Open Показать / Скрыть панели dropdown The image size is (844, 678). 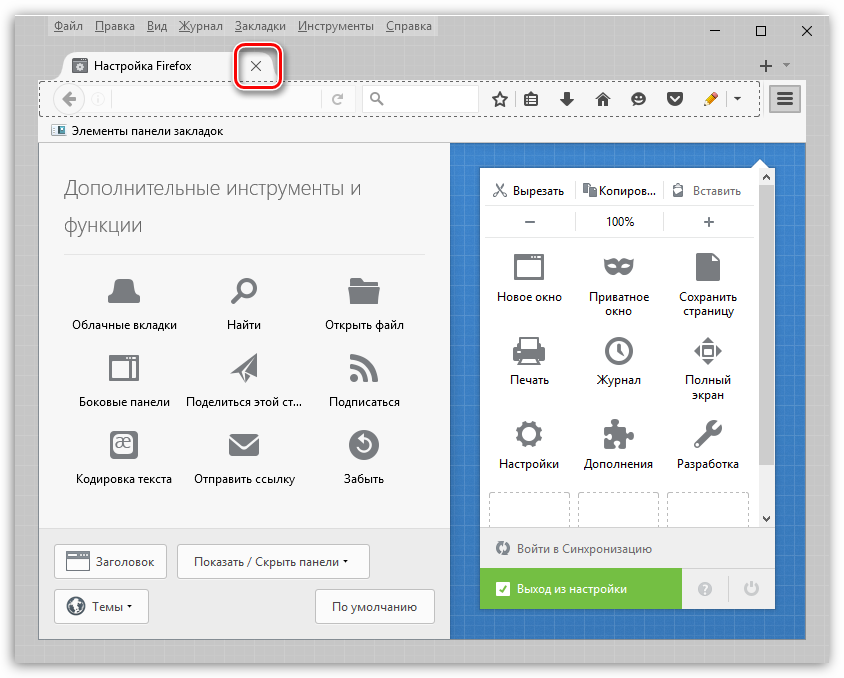point(273,562)
